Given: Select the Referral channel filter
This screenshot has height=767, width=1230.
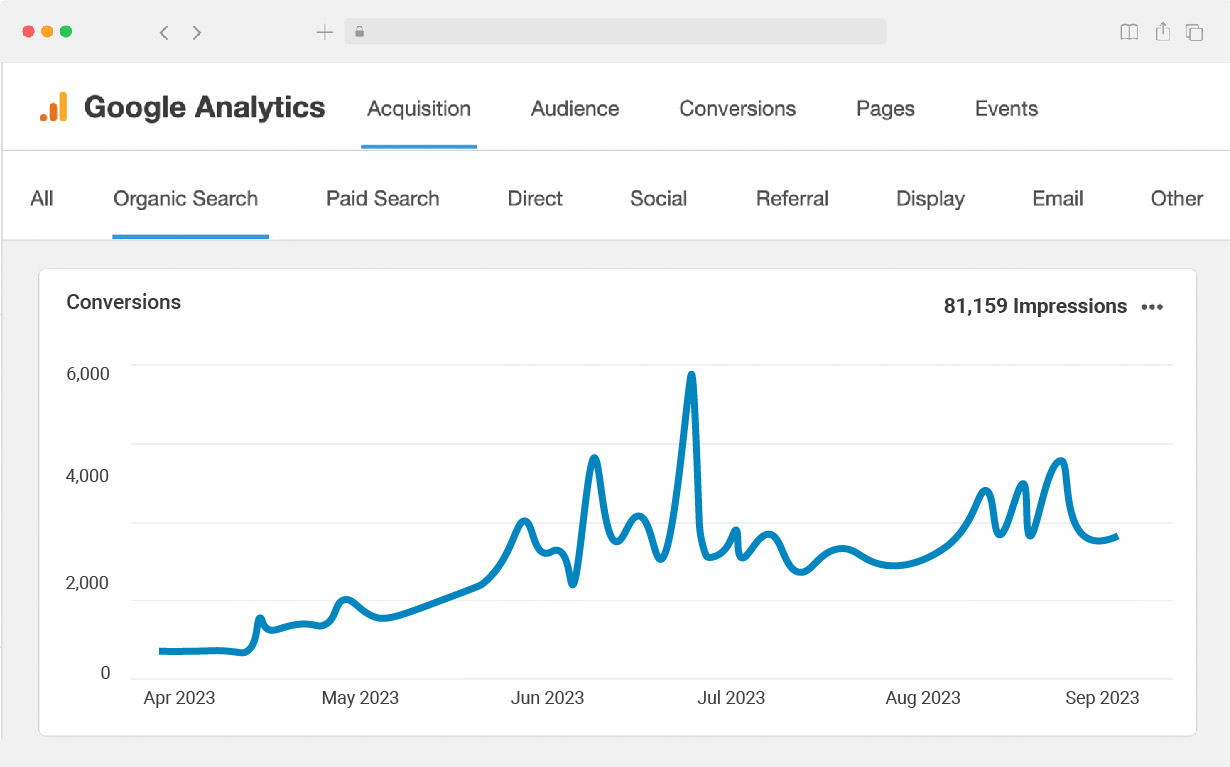Looking at the screenshot, I should pos(792,198).
